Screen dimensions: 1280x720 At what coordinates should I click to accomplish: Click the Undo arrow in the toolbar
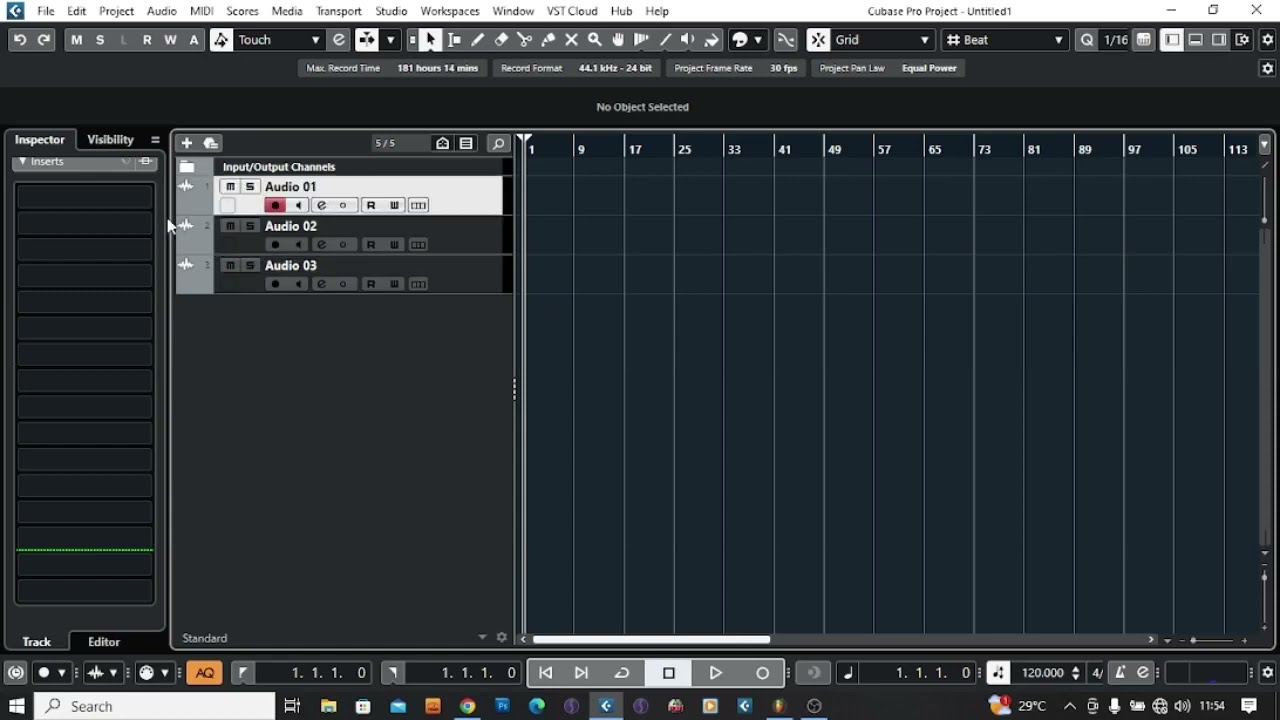tap(19, 40)
